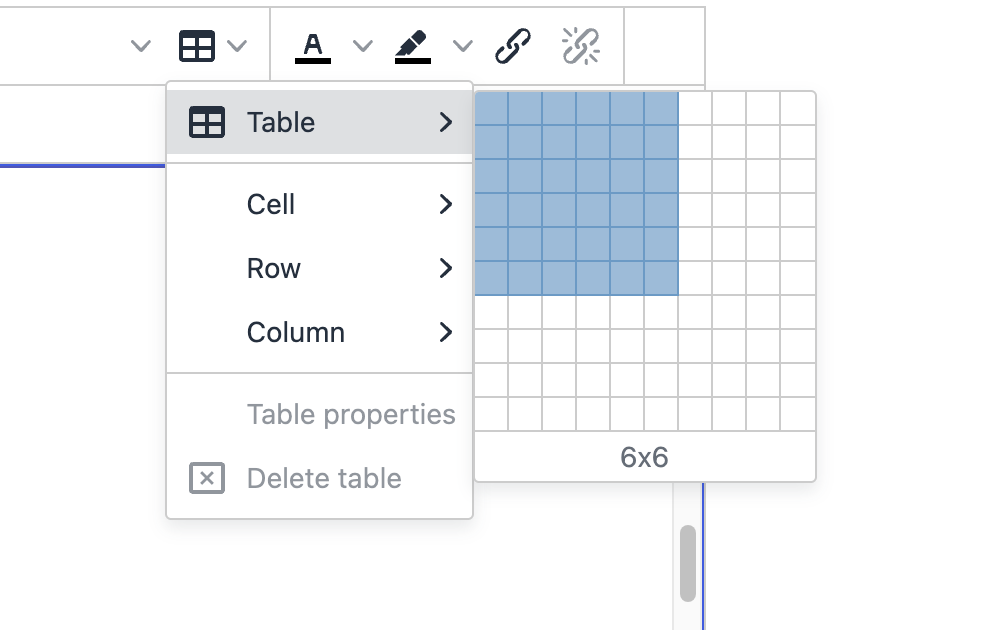Open the table toolbar dropdown arrow
Viewport: 982px width, 630px height.
[237, 46]
